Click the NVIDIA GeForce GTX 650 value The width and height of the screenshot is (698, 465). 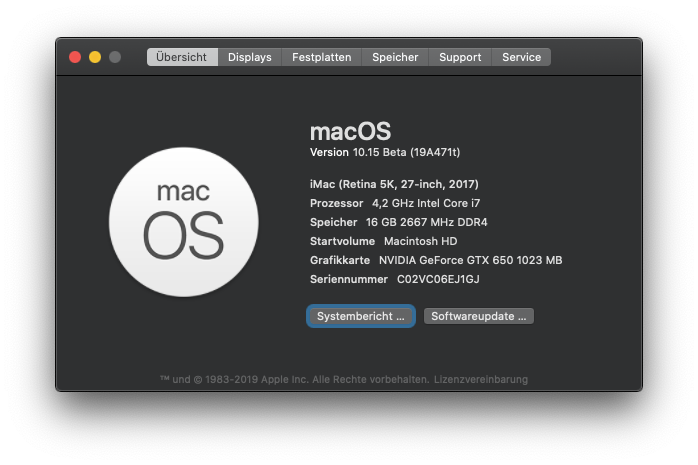470,260
